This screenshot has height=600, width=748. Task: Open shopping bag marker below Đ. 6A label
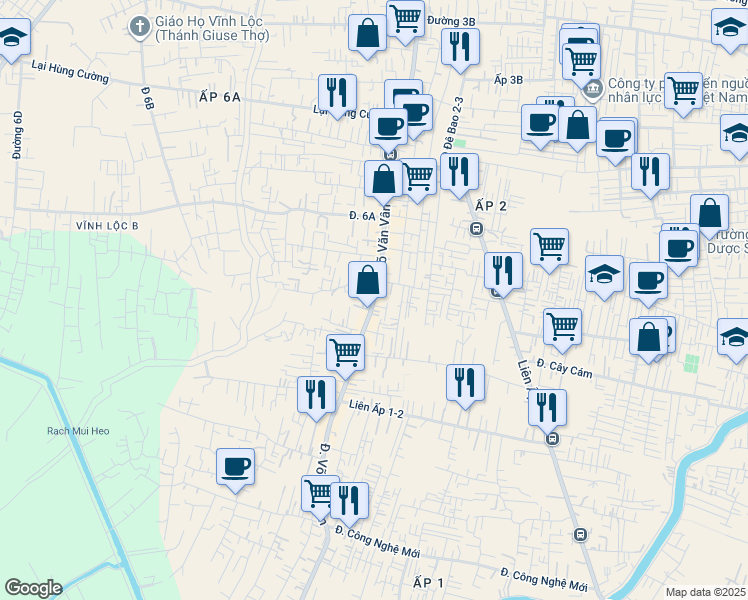[x=367, y=283]
